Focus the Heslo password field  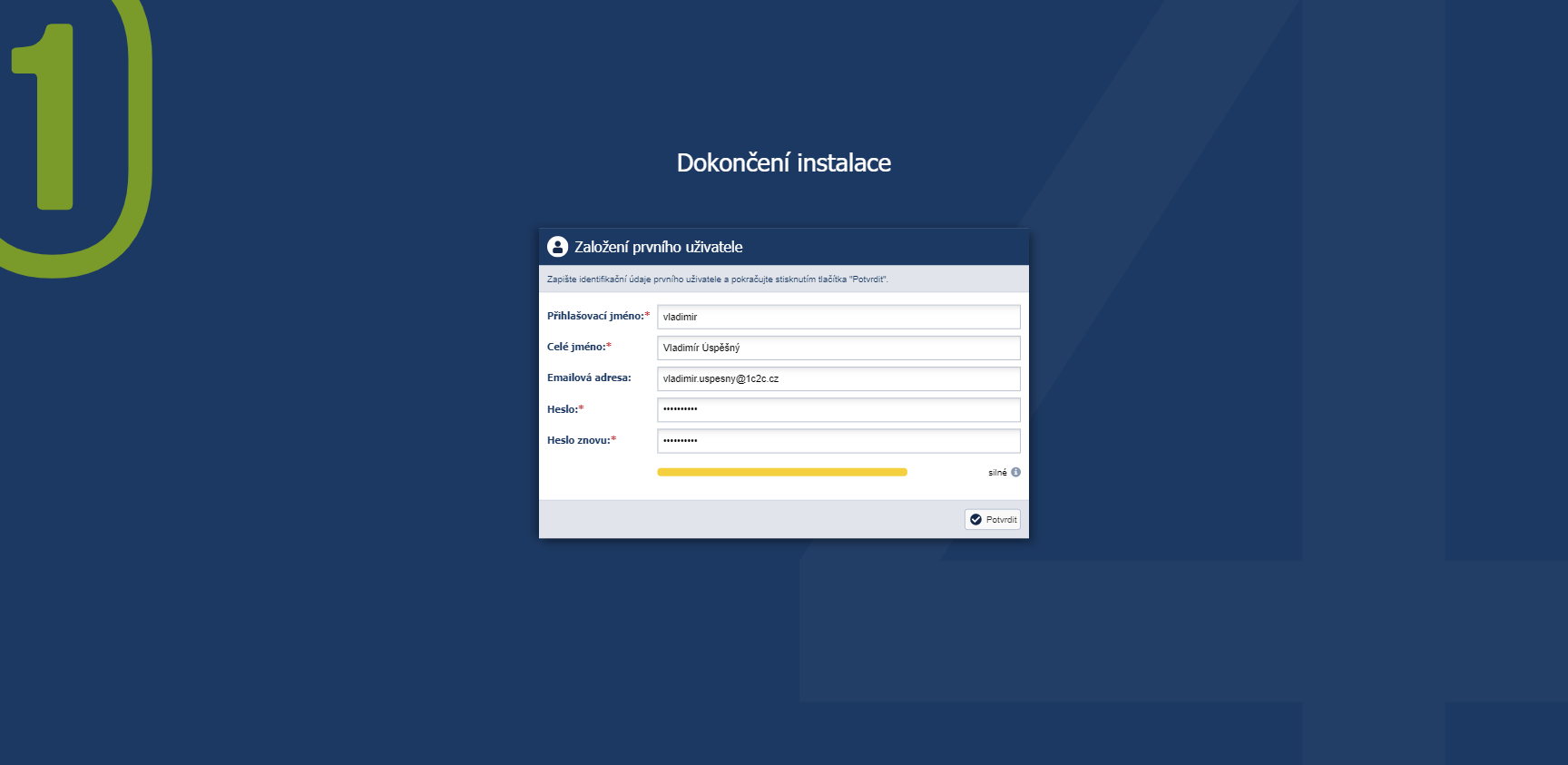pyautogui.click(x=838, y=409)
